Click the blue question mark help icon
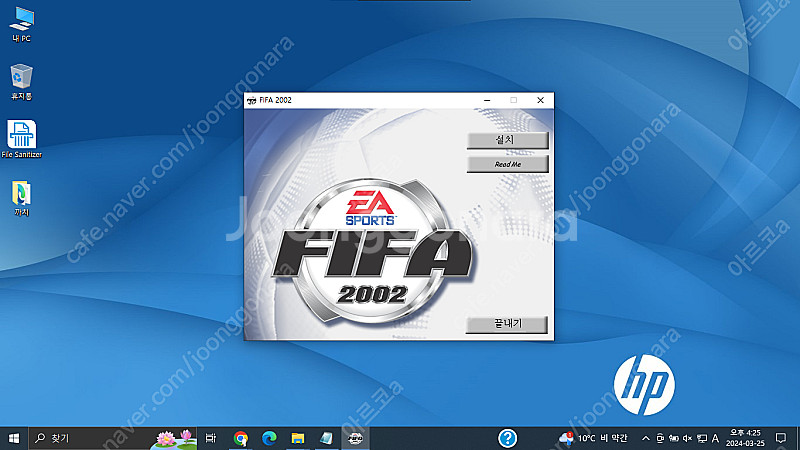This screenshot has width=800, height=450. pyautogui.click(x=508, y=438)
